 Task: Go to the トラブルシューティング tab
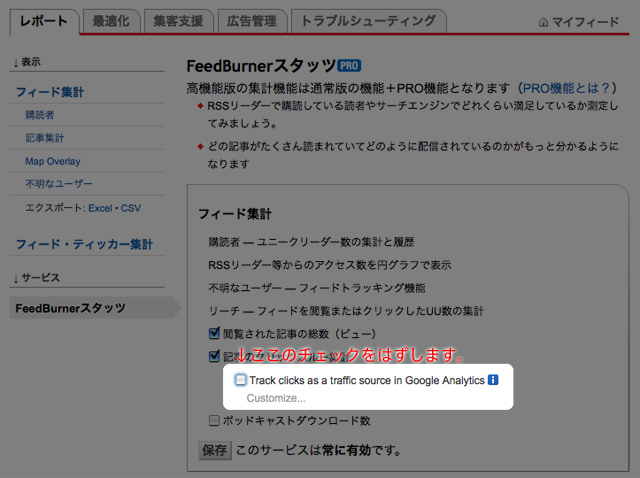(x=368, y=20)
